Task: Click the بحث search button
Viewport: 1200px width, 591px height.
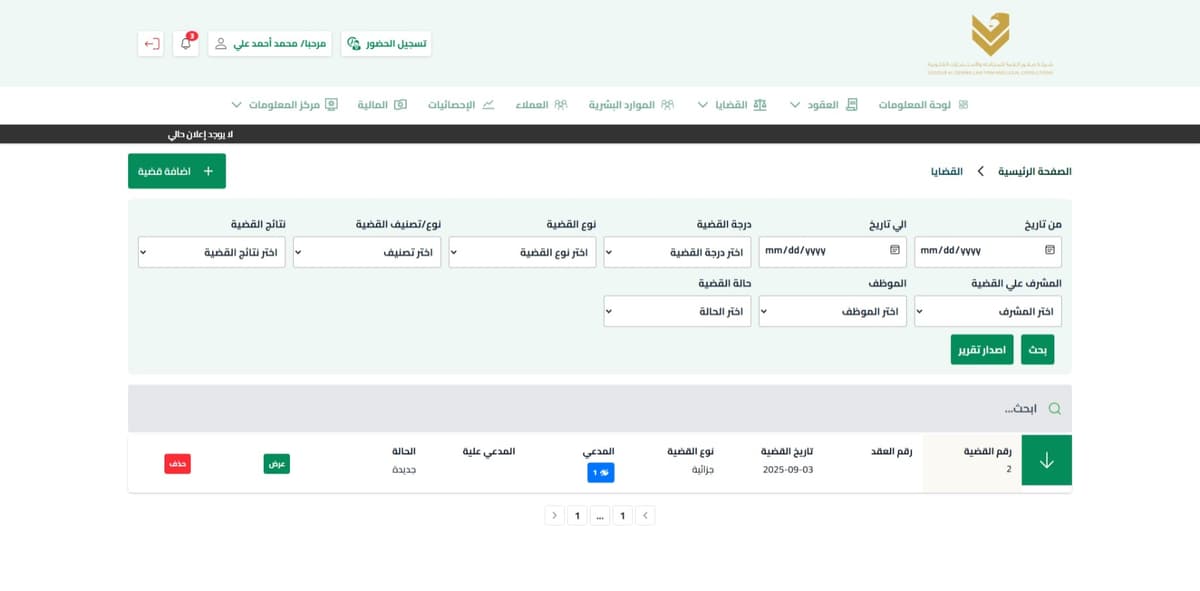Action: tap(1038, 349)
